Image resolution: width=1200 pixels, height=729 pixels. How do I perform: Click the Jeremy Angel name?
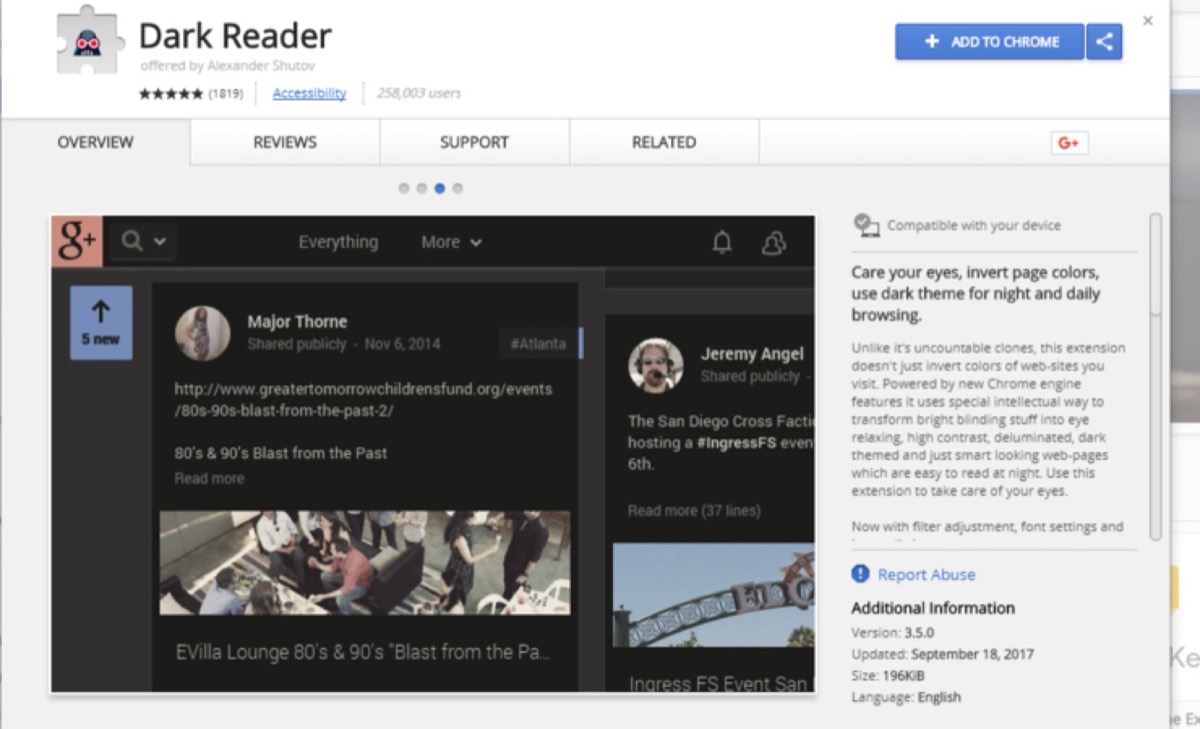752,354
